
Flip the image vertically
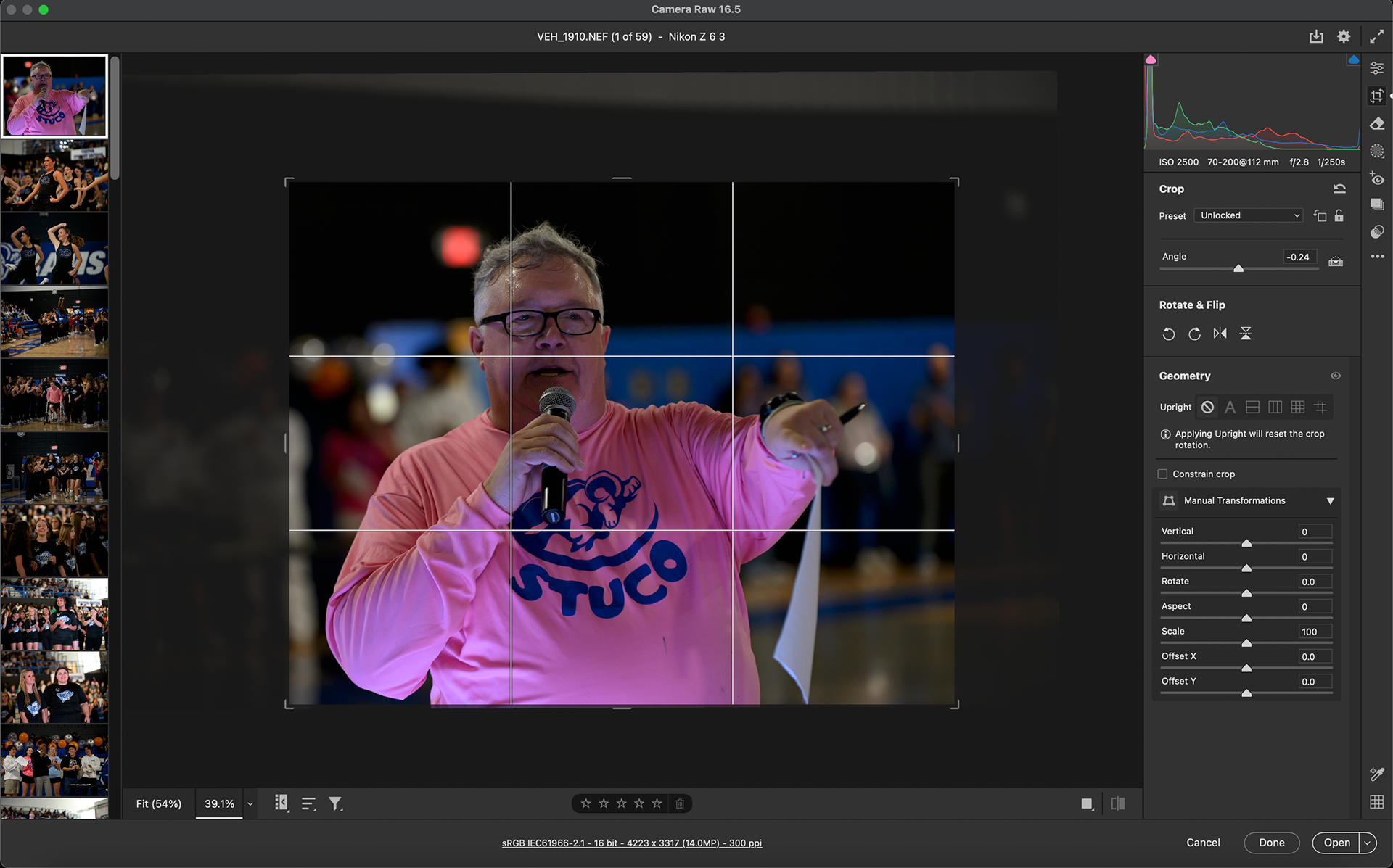[1246, 334]
